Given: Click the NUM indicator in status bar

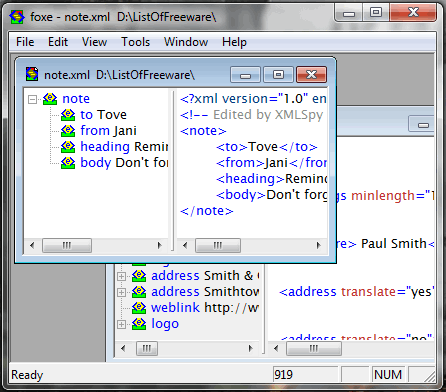Looking at the screenshot, I should (x=388, y=374).
